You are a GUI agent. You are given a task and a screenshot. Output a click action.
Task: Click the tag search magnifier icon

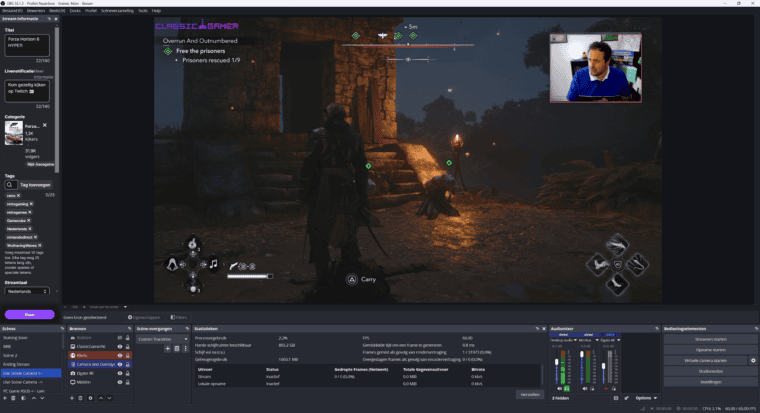coord(10,185)
